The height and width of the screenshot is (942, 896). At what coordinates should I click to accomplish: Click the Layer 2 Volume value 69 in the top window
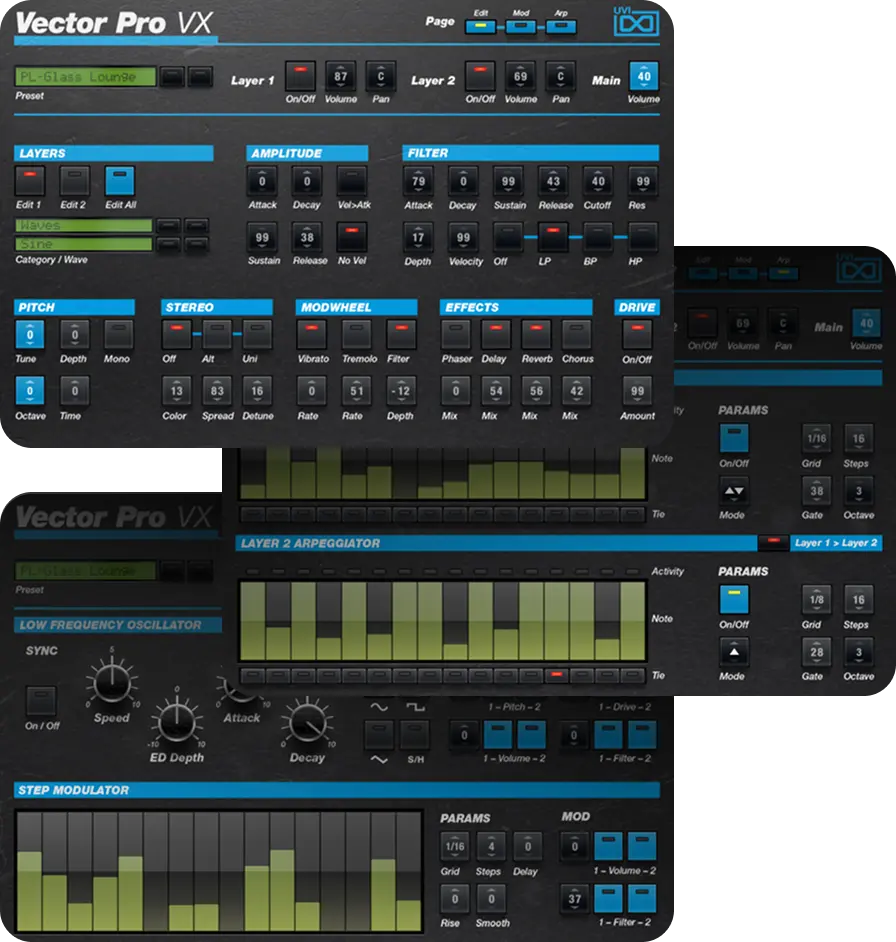520,76
